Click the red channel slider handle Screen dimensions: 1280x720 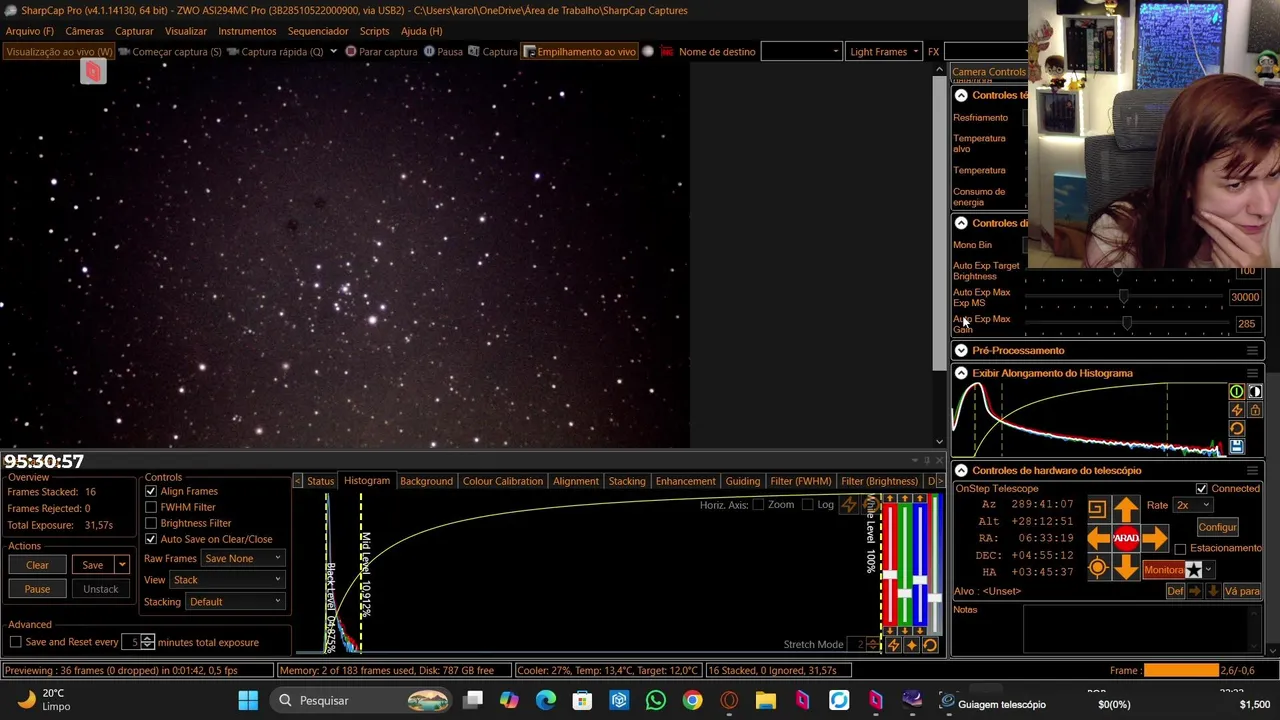click(890, 574)
